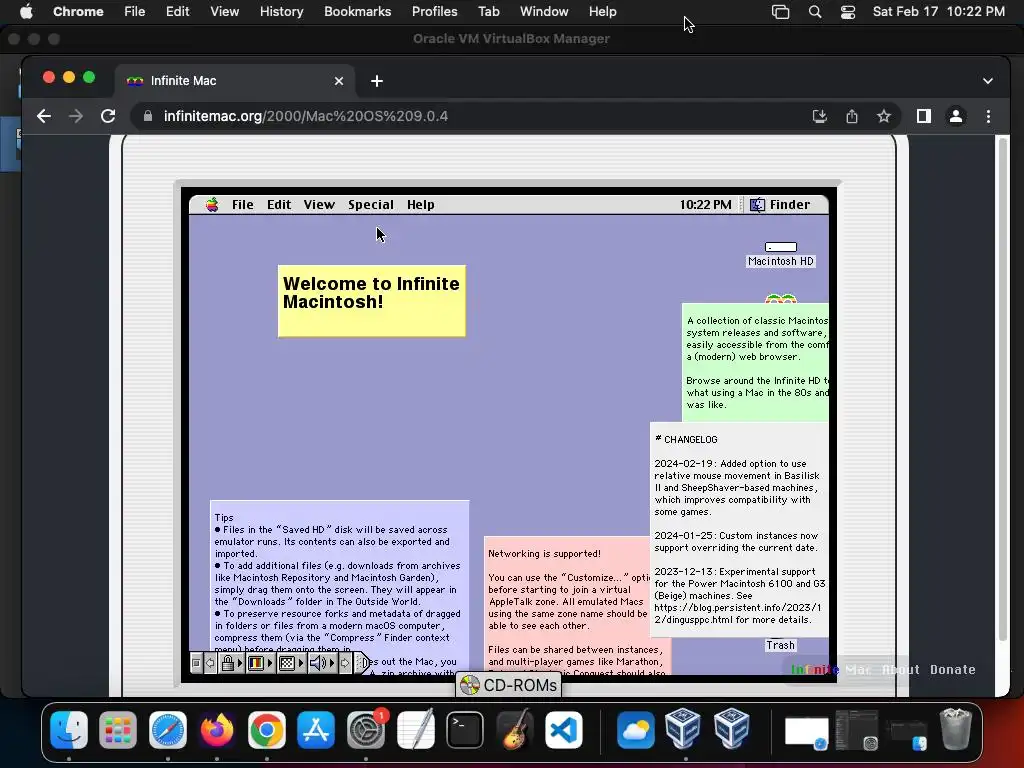Open the Infinite Mac footer link

tap(831, 669)
